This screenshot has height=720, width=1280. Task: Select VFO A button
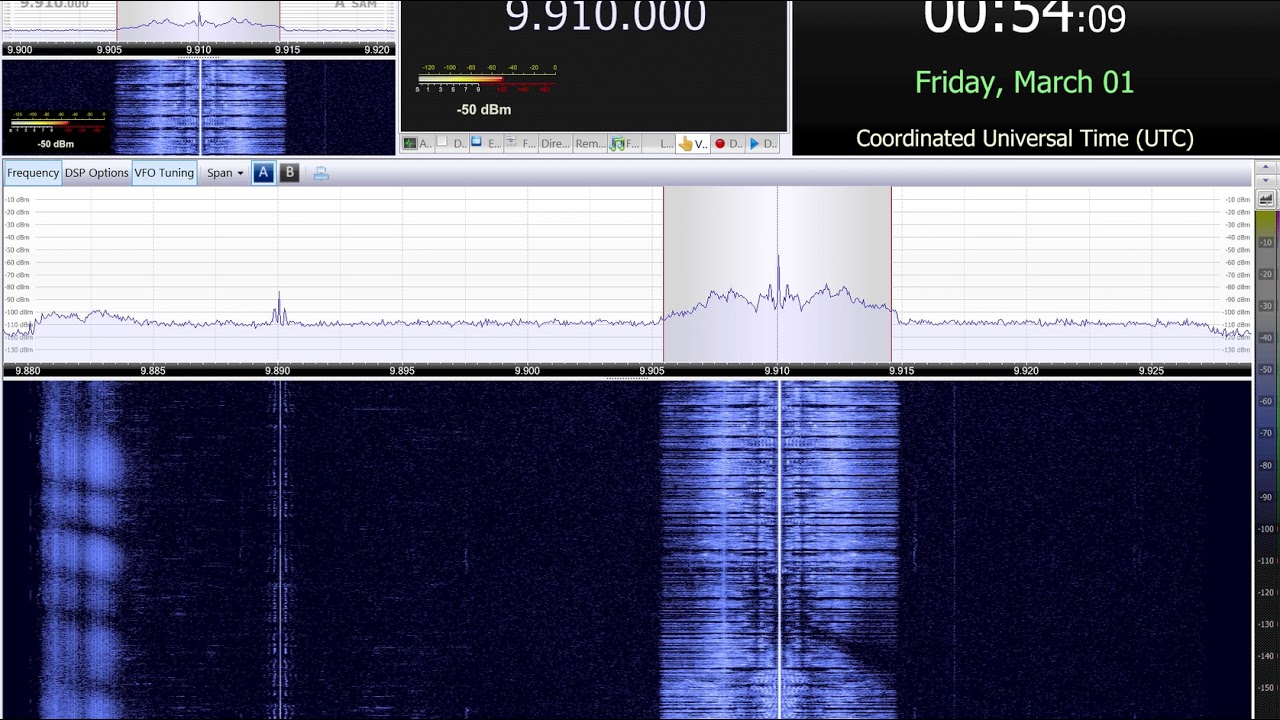[263, 173]
